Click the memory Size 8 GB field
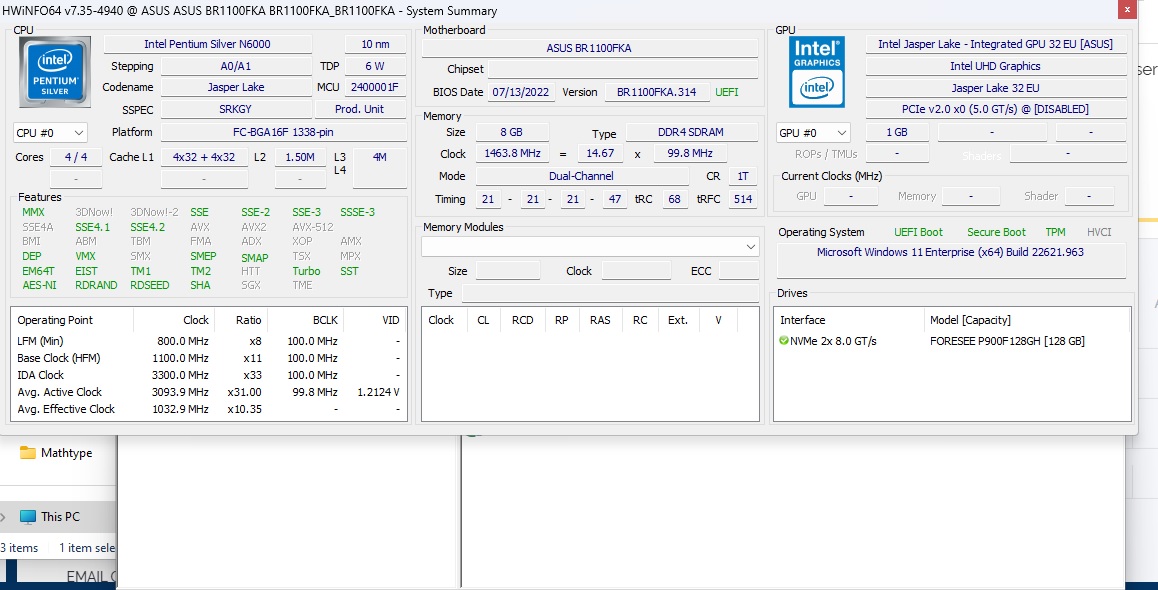This screenshot has height=590, width=1158. pyautogui.click(x=512, y=132)
